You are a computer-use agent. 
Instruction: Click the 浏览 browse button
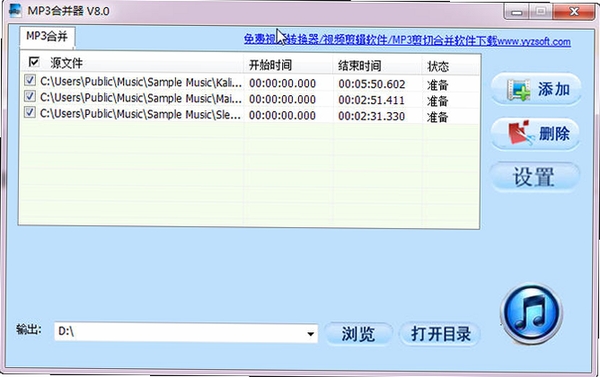358,334
